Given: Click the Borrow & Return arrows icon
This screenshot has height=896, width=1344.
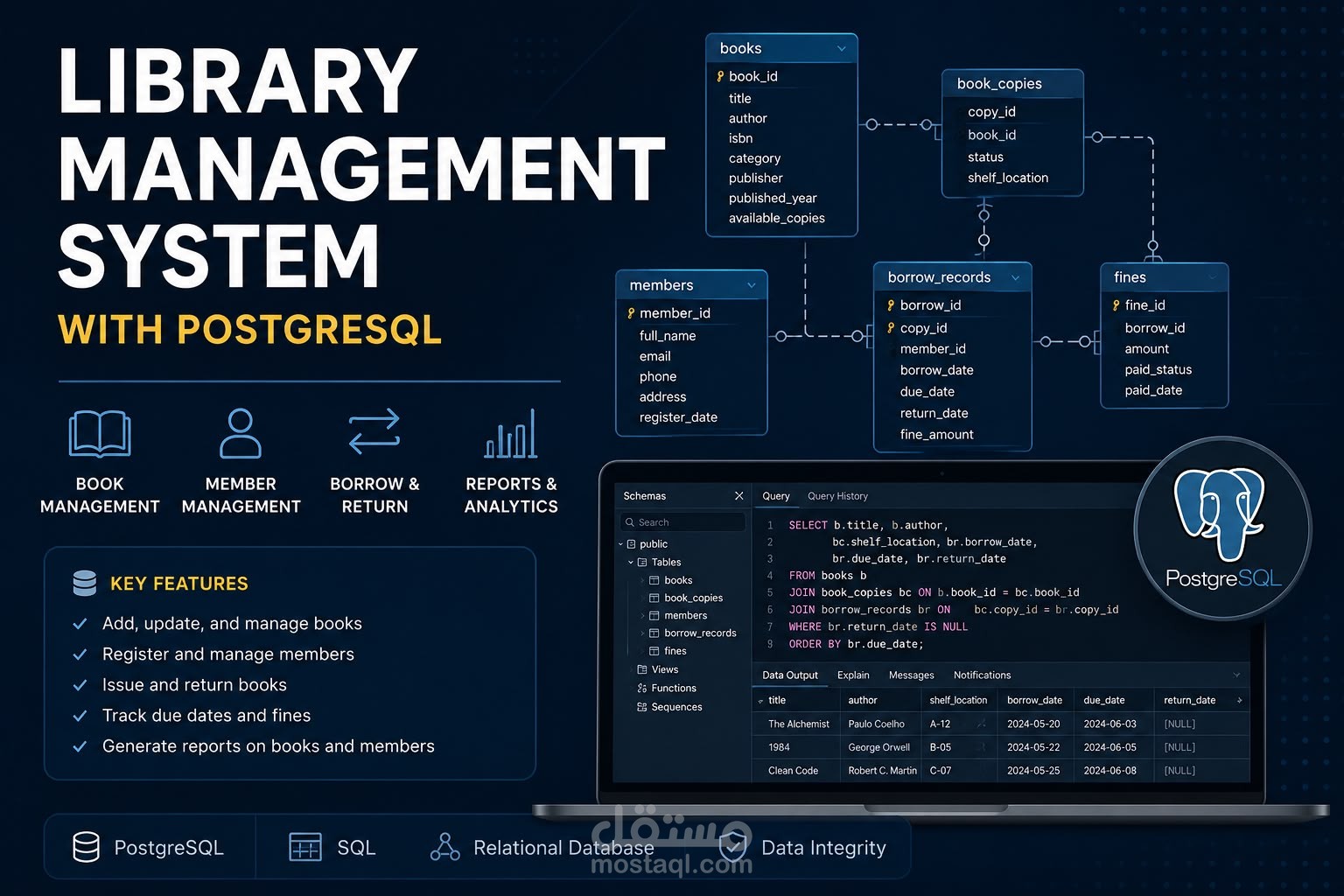Looking at the screenshot, I should [x=374, y=432].
